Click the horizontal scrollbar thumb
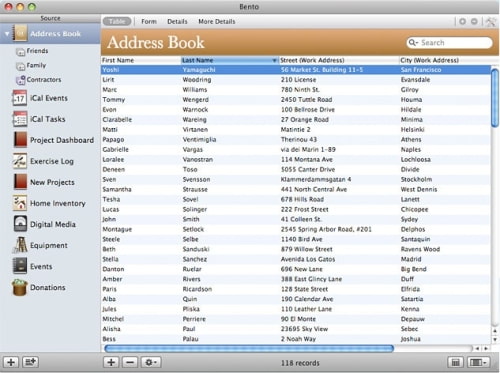Screen dimensions: 500x373 click(x=249, y=348)
